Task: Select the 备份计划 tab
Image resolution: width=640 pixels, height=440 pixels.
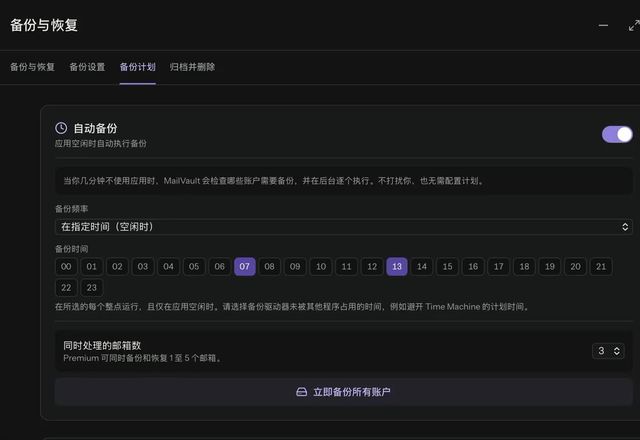Action: 138,67
